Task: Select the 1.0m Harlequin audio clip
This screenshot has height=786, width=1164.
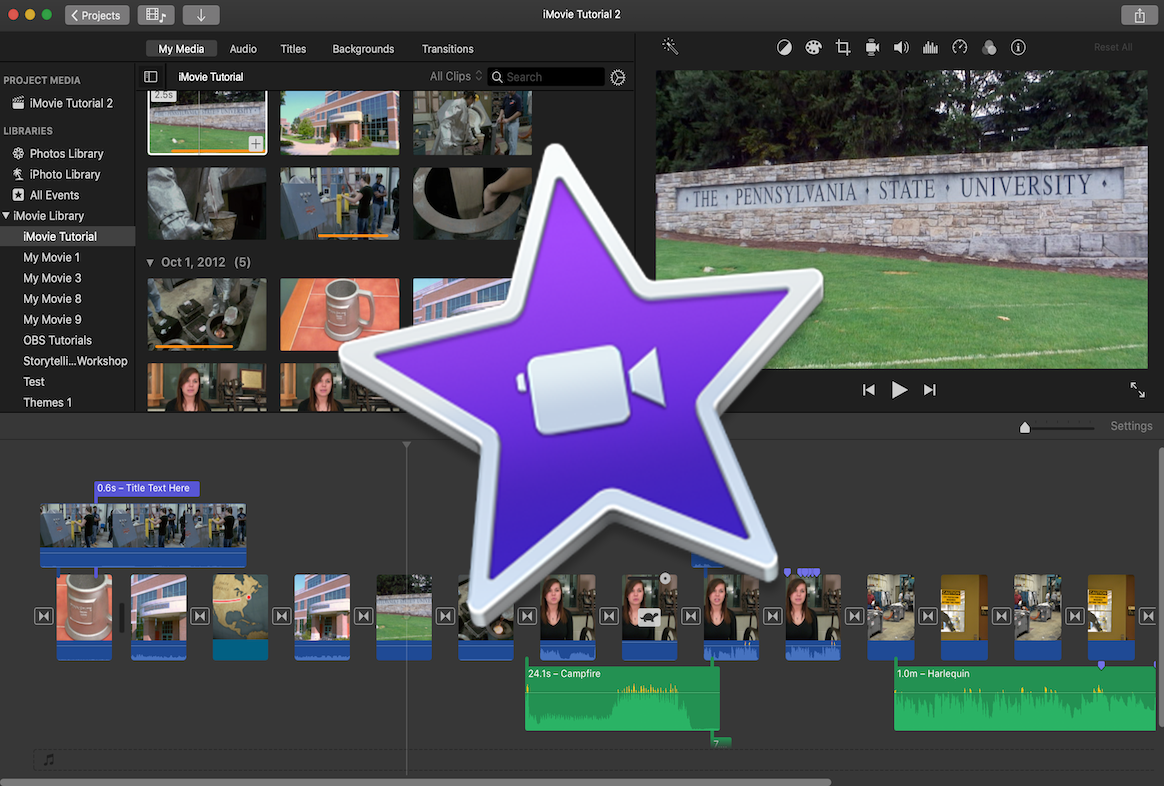Action: point(1024,698)
